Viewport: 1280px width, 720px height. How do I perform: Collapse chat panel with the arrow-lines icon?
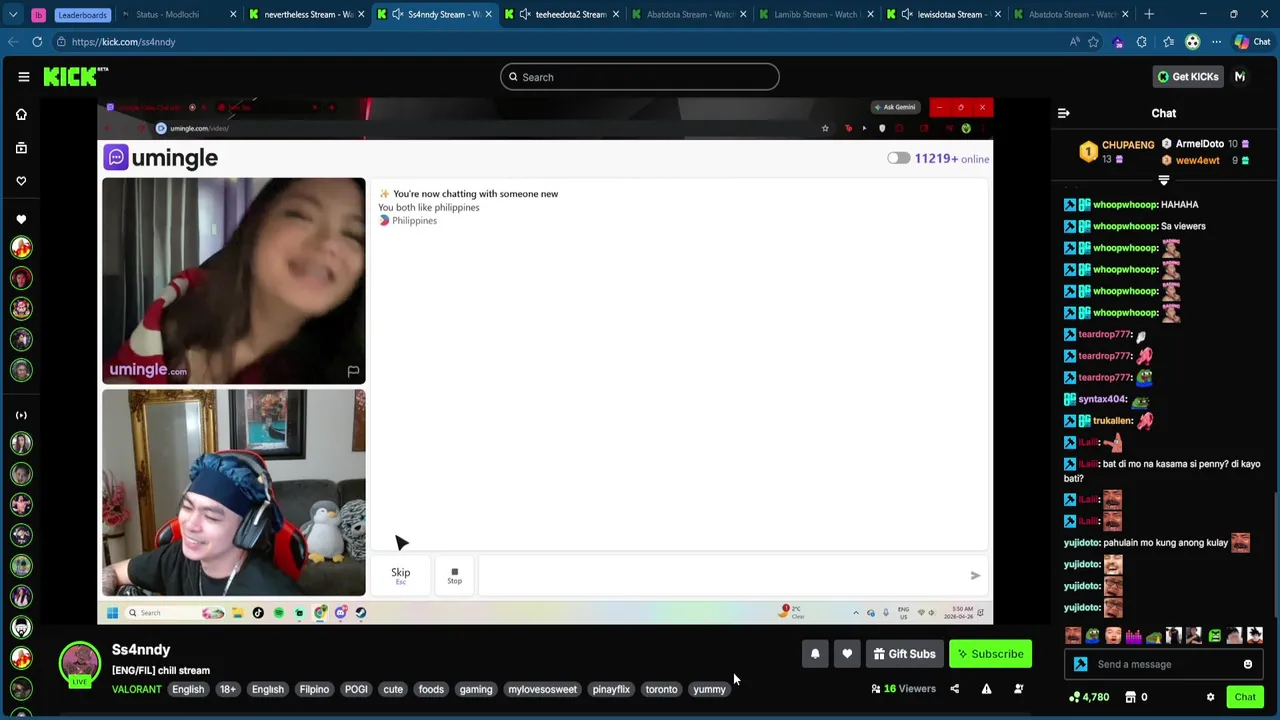click(1063, 113)
